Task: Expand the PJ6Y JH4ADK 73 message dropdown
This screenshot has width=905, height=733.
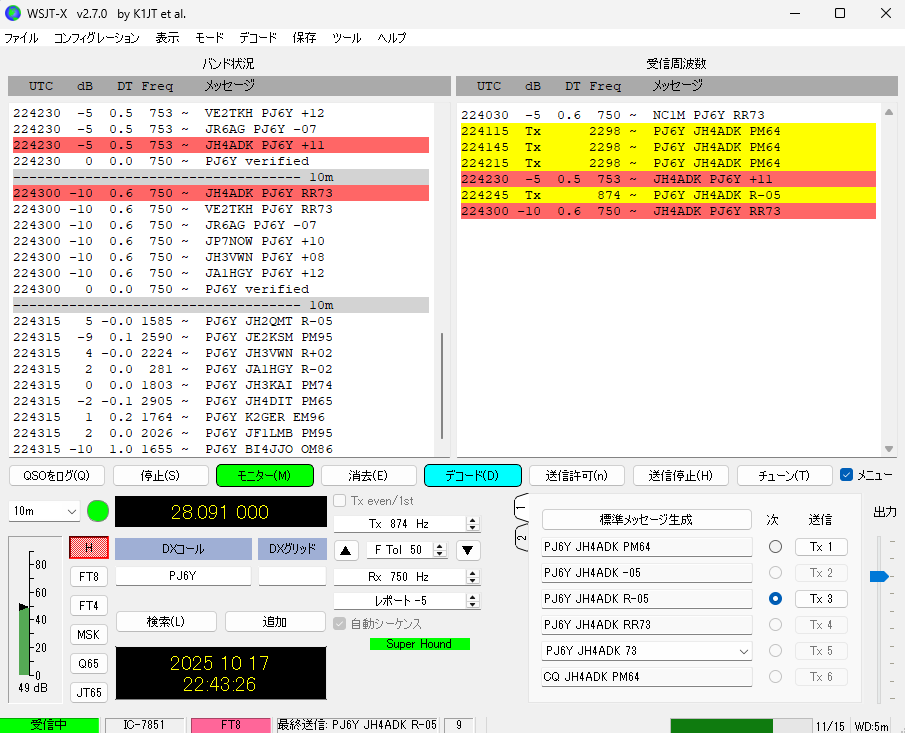Action: point(742,651)
